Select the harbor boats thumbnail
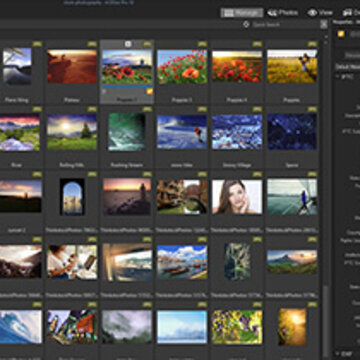The width and height of the screenshot is (360, 360). click(182, 262)
